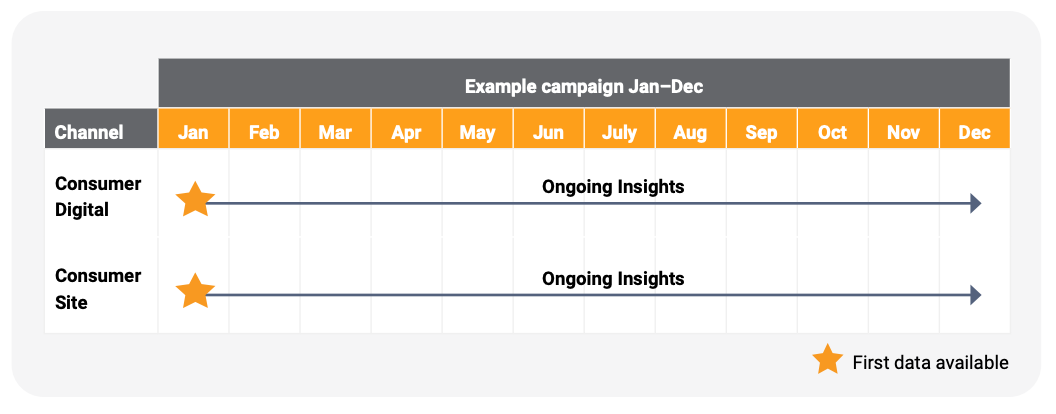Select the Mar month header

[335, 132]
